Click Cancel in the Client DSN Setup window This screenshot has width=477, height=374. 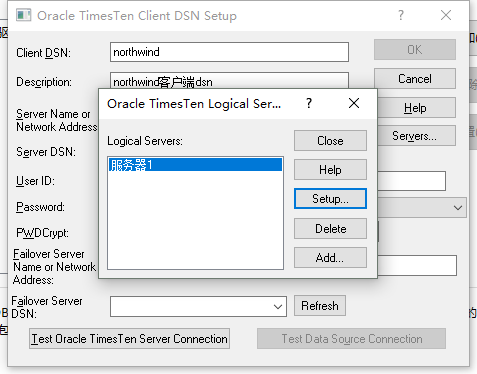click(415, 79)
